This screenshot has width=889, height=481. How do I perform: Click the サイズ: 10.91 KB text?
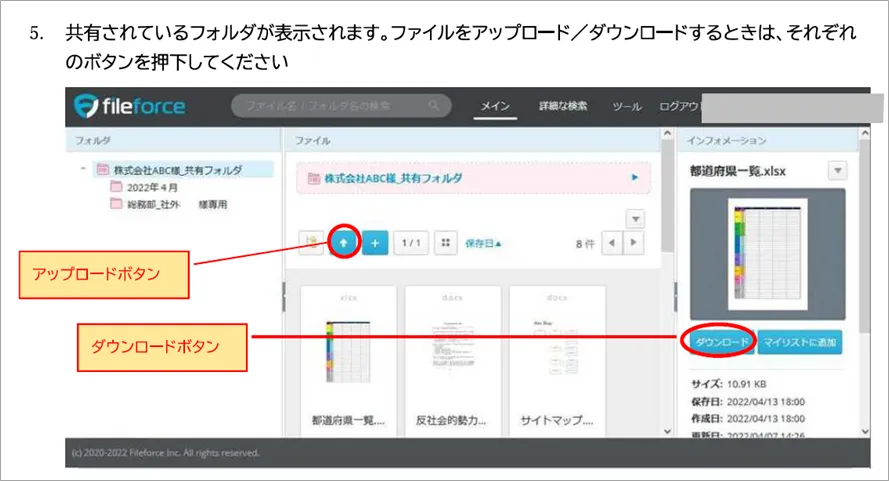pos(729,384)
